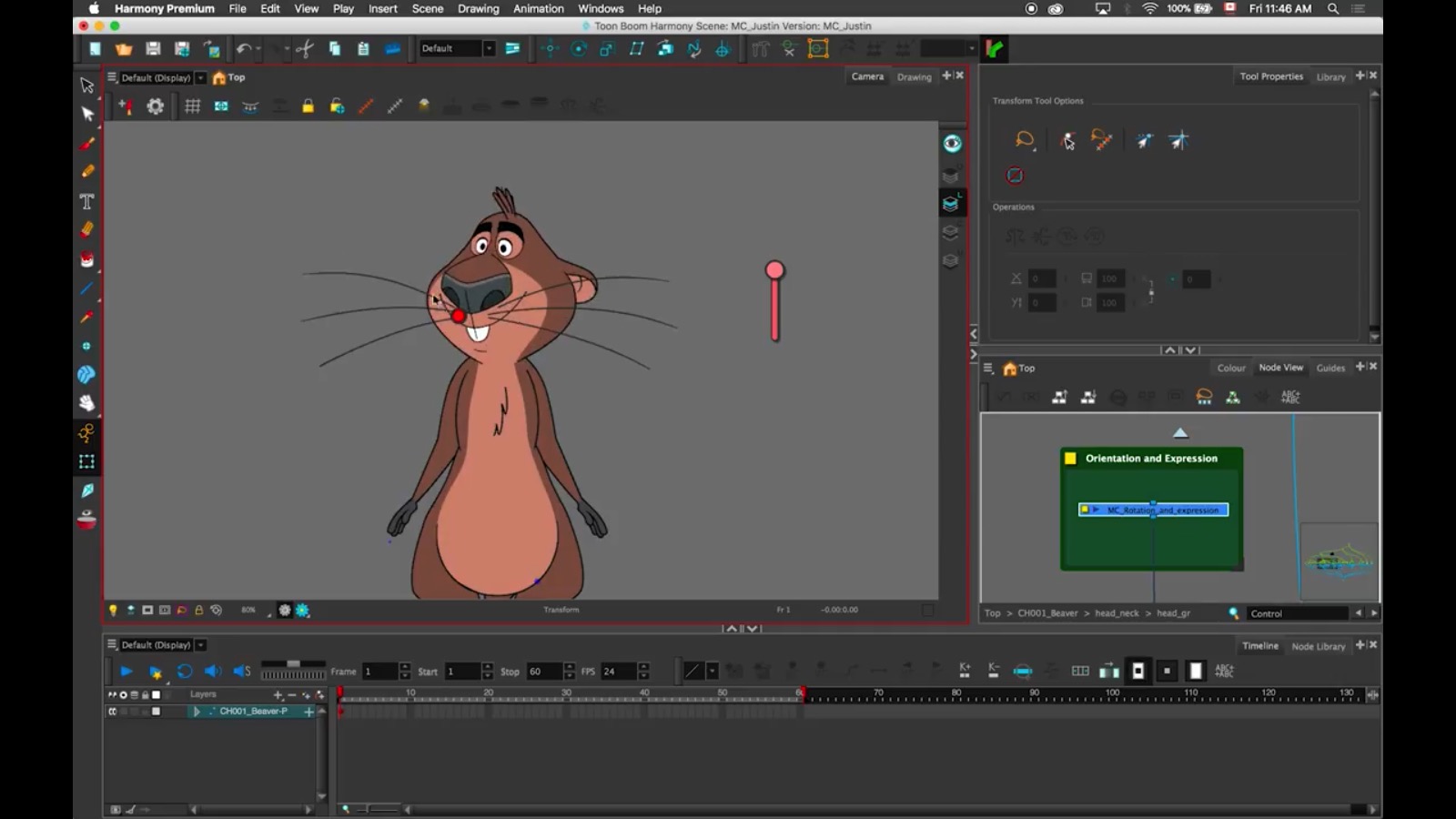Click the green node hierarchy icon
The height and width of the screenshot is (819, 1456).
(x=1232, y=397)
